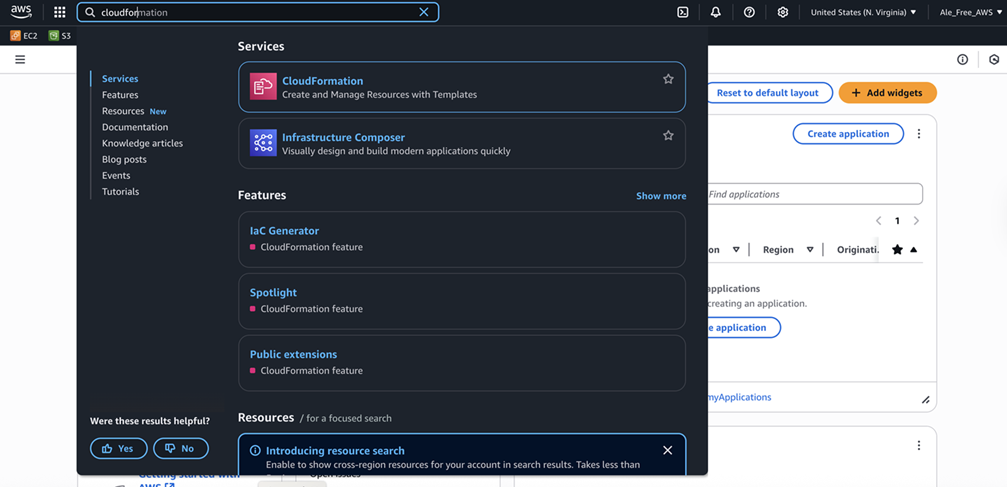Click the Add widgets button
The height and width of the screenshot is (487, 1007).
(888, 93)
